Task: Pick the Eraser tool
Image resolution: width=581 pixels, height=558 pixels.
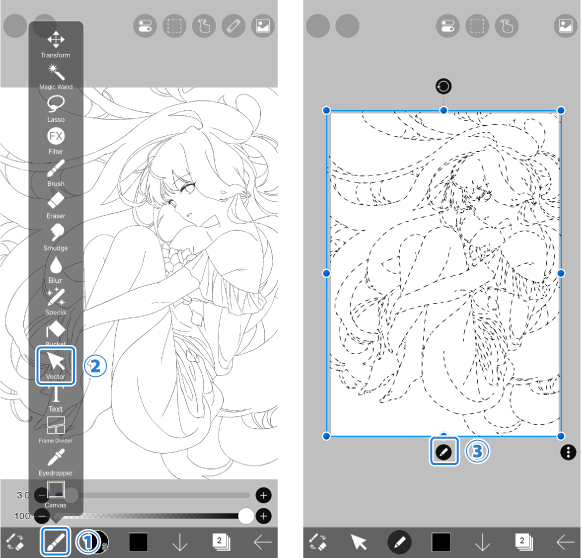Action: click(56, 205)
